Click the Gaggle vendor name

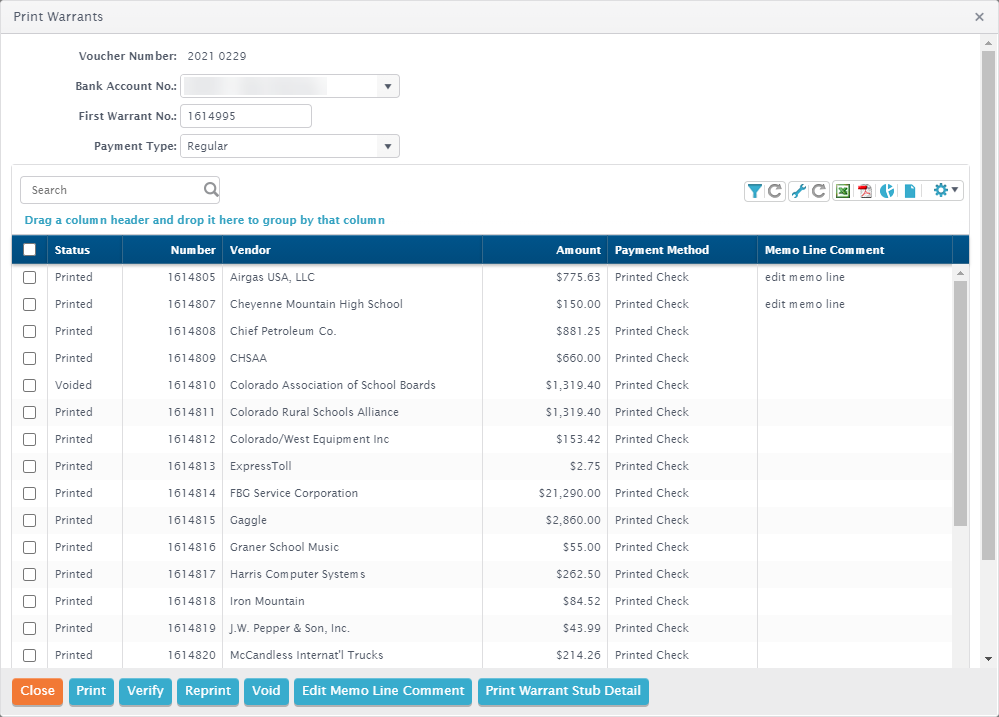(248, 520)
